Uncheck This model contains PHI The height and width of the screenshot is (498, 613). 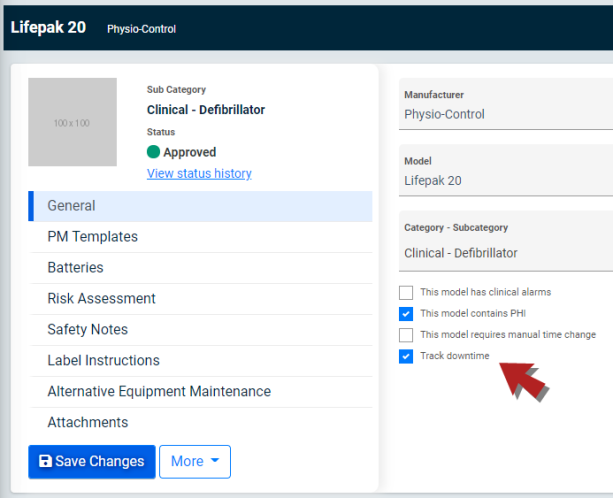[x=406, y=313]
